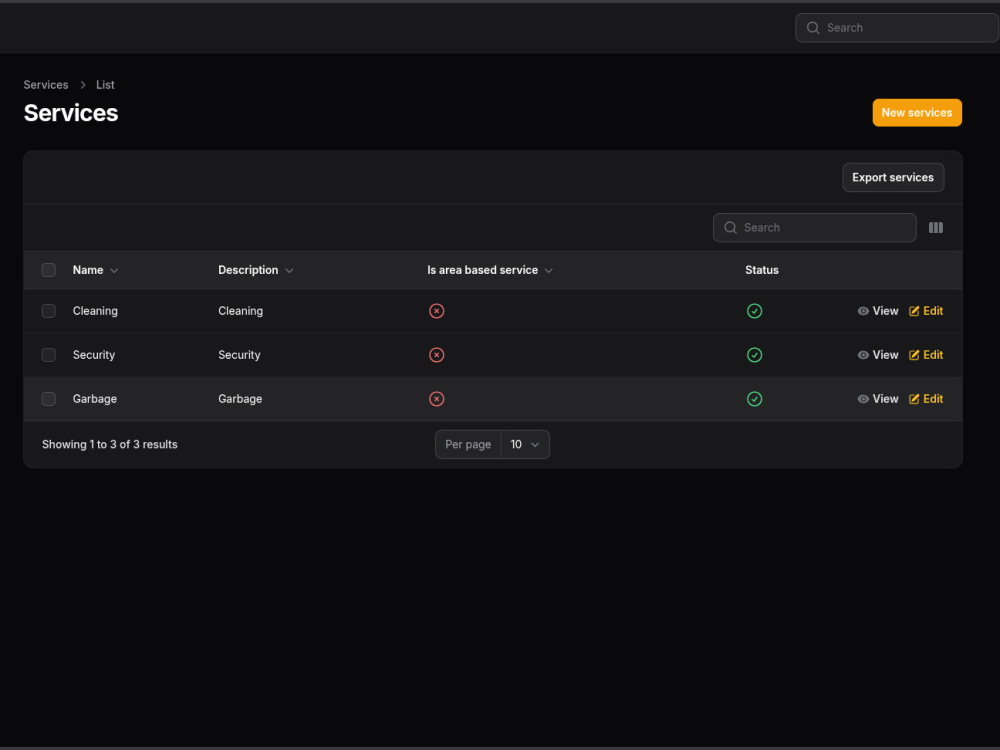This screenshot has width=1000, height=750.
Task: Click the red X icon in the Garbage row
Action: [x=436, y=399]
